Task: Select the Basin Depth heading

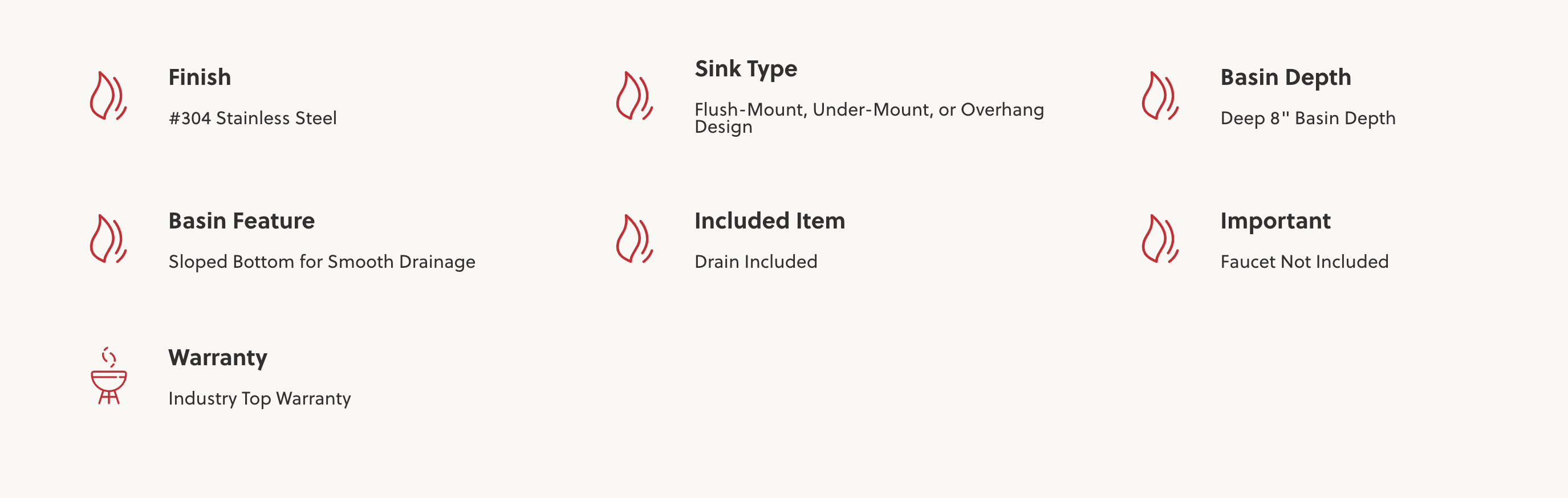Action: (1286, 78)
